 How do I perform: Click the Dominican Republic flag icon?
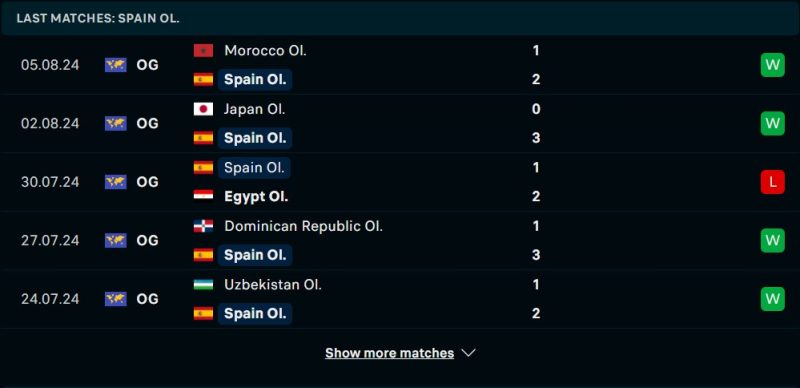[203, 226]
